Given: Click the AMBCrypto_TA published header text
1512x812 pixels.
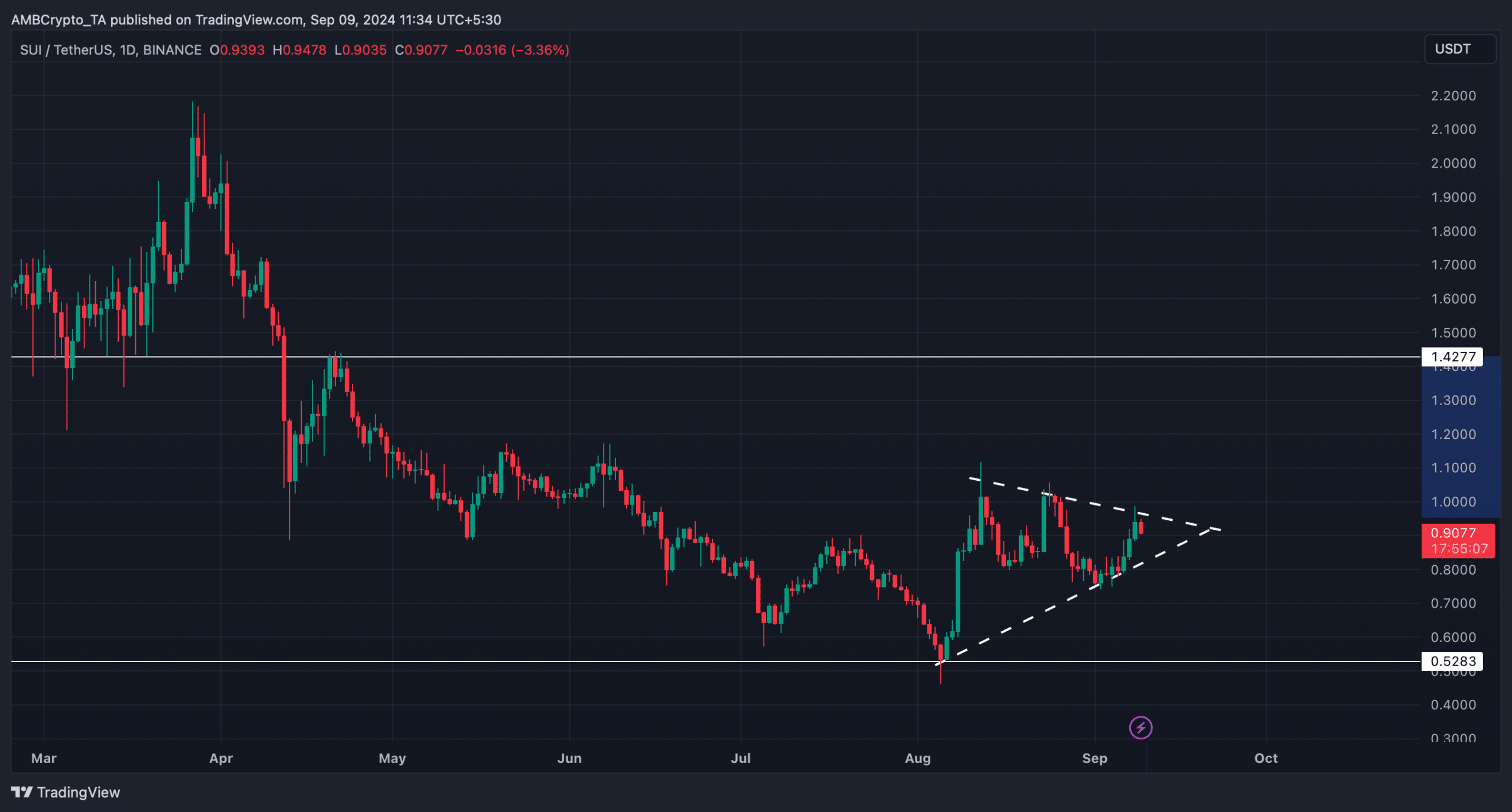Looking at the screenshot, I should click(256, 20).
